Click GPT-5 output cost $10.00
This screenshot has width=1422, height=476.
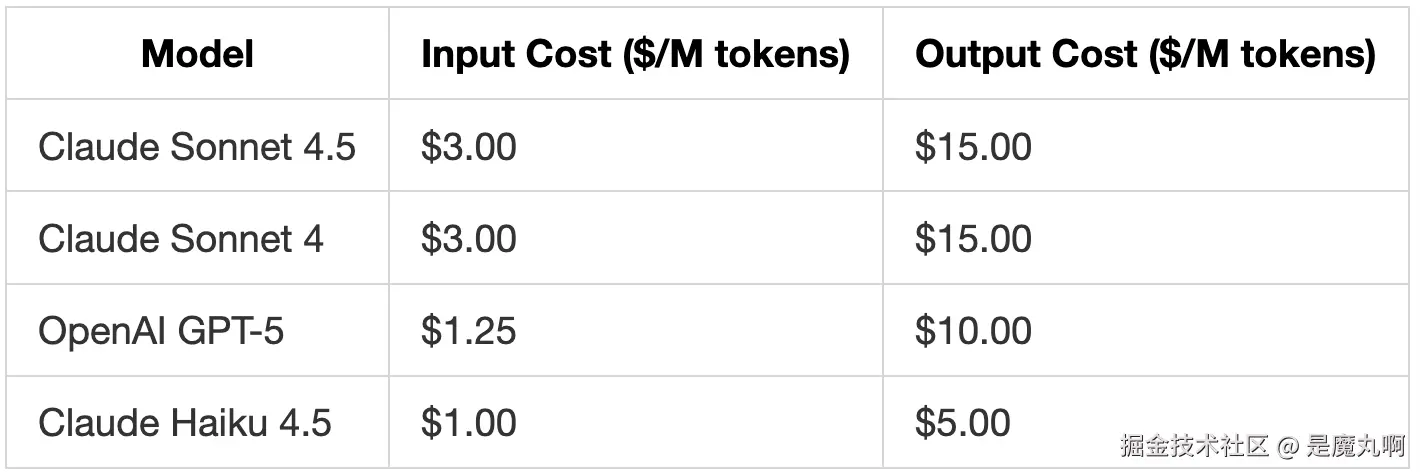tap(973, 331)
